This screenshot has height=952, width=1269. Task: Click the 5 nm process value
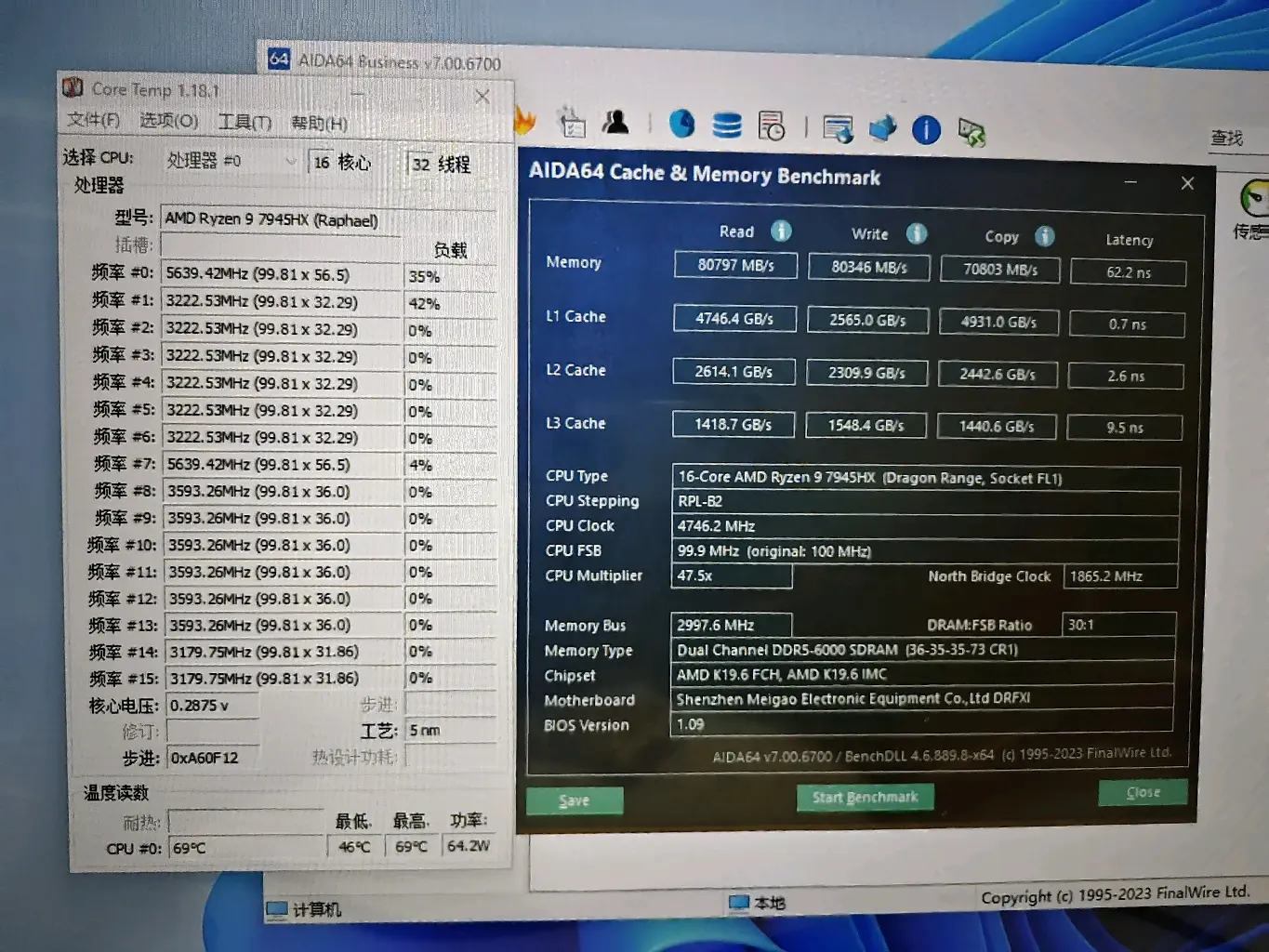click(451, 731)
